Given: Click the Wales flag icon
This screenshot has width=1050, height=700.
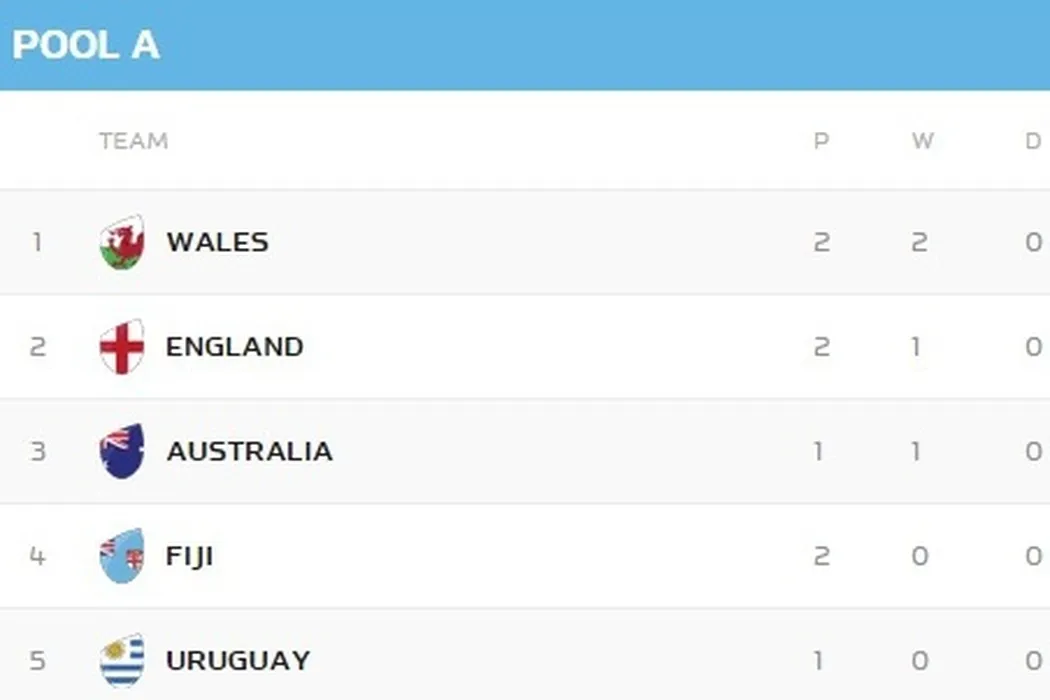Looking at the screenshot, I should pos(122,243).
